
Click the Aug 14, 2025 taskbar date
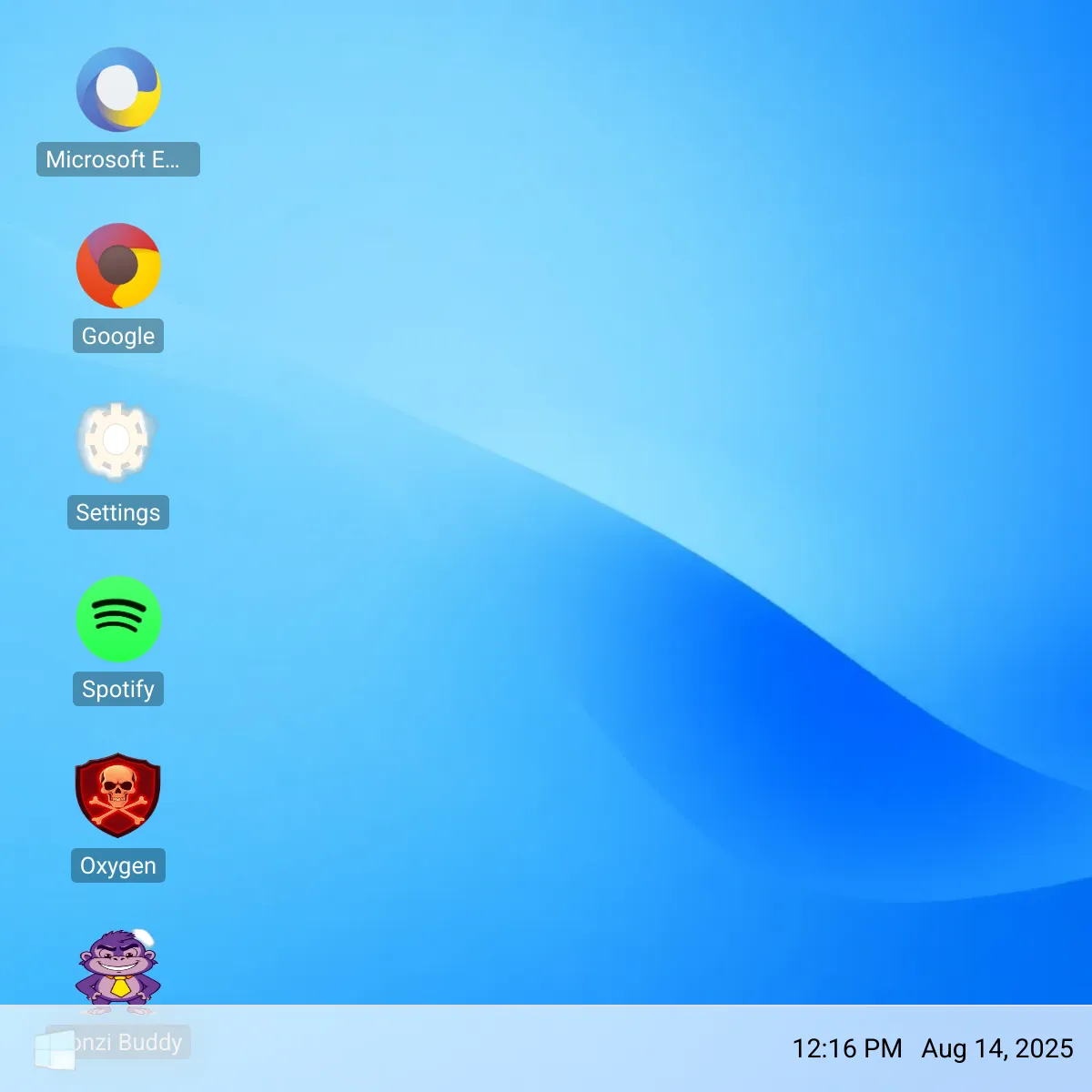997,1048
